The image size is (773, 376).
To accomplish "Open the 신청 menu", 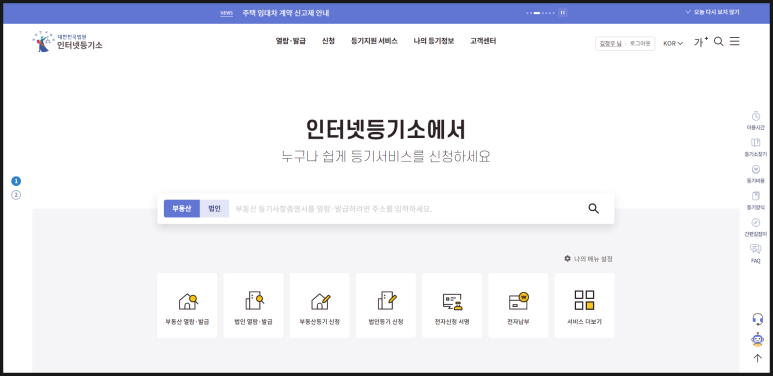I will pos(328,41).
